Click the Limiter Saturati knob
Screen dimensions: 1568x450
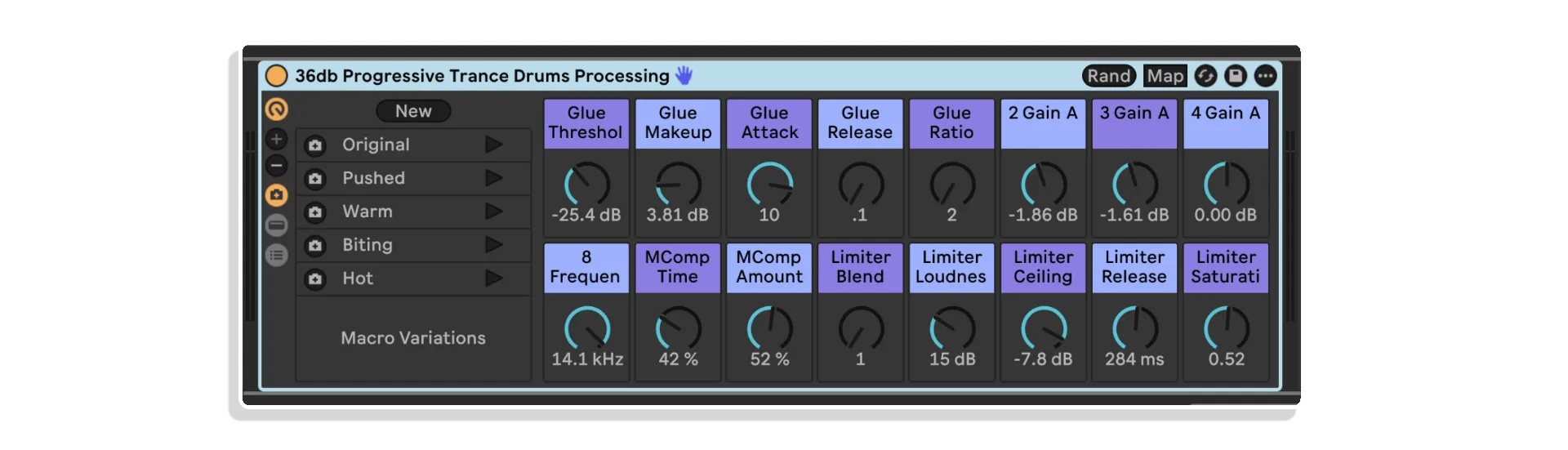click(x=1227, y=328)
